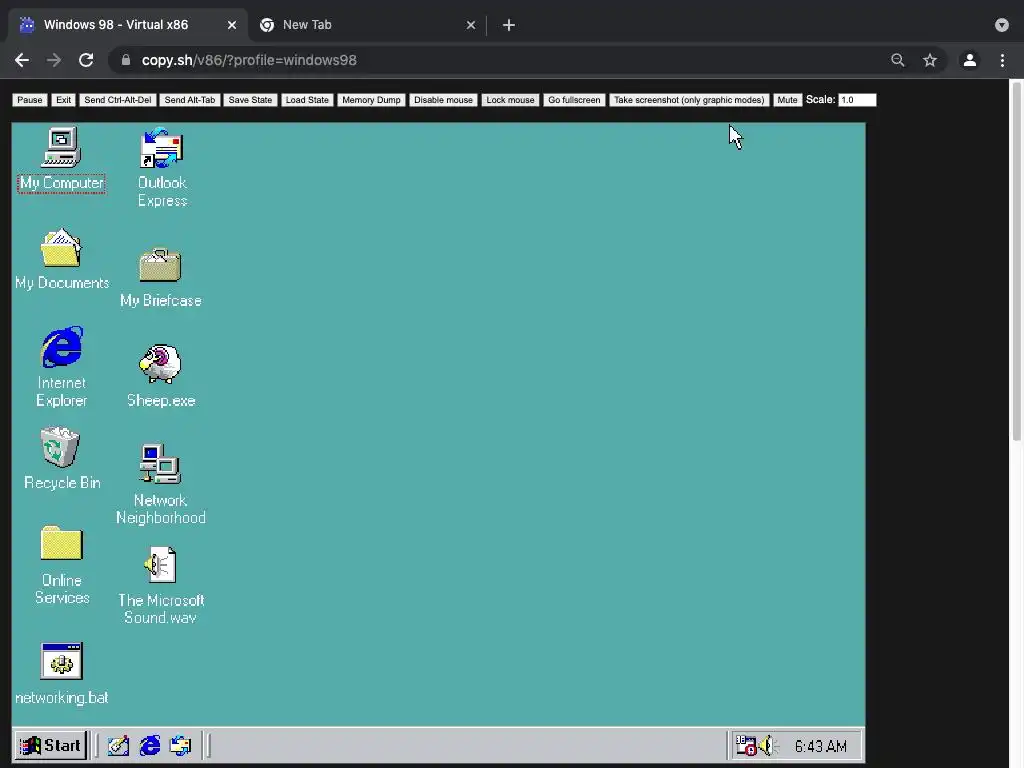This screenshot has height=768, width=1024.
Task: Click Show Desktop in the quick launch bar
Action: pos(118,745)
